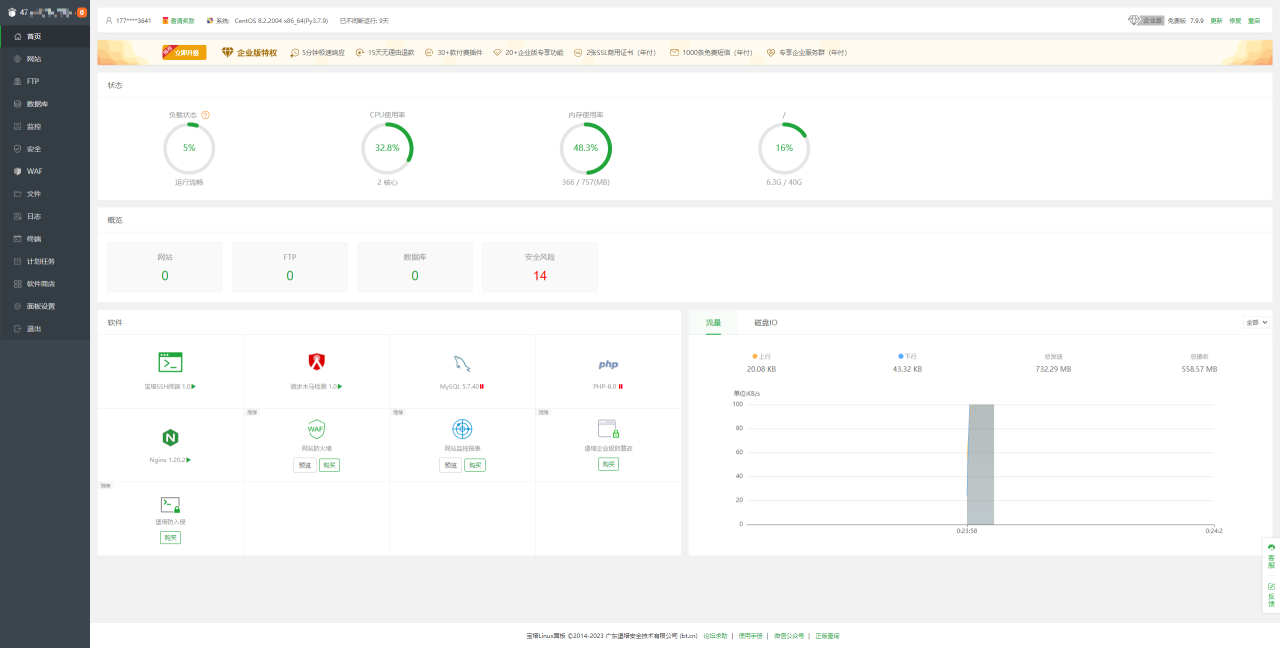Viewport: 1280px width, 648px height.
Task: Click the MySQL 5.7.40 dolphin icon
Action: 462,363
